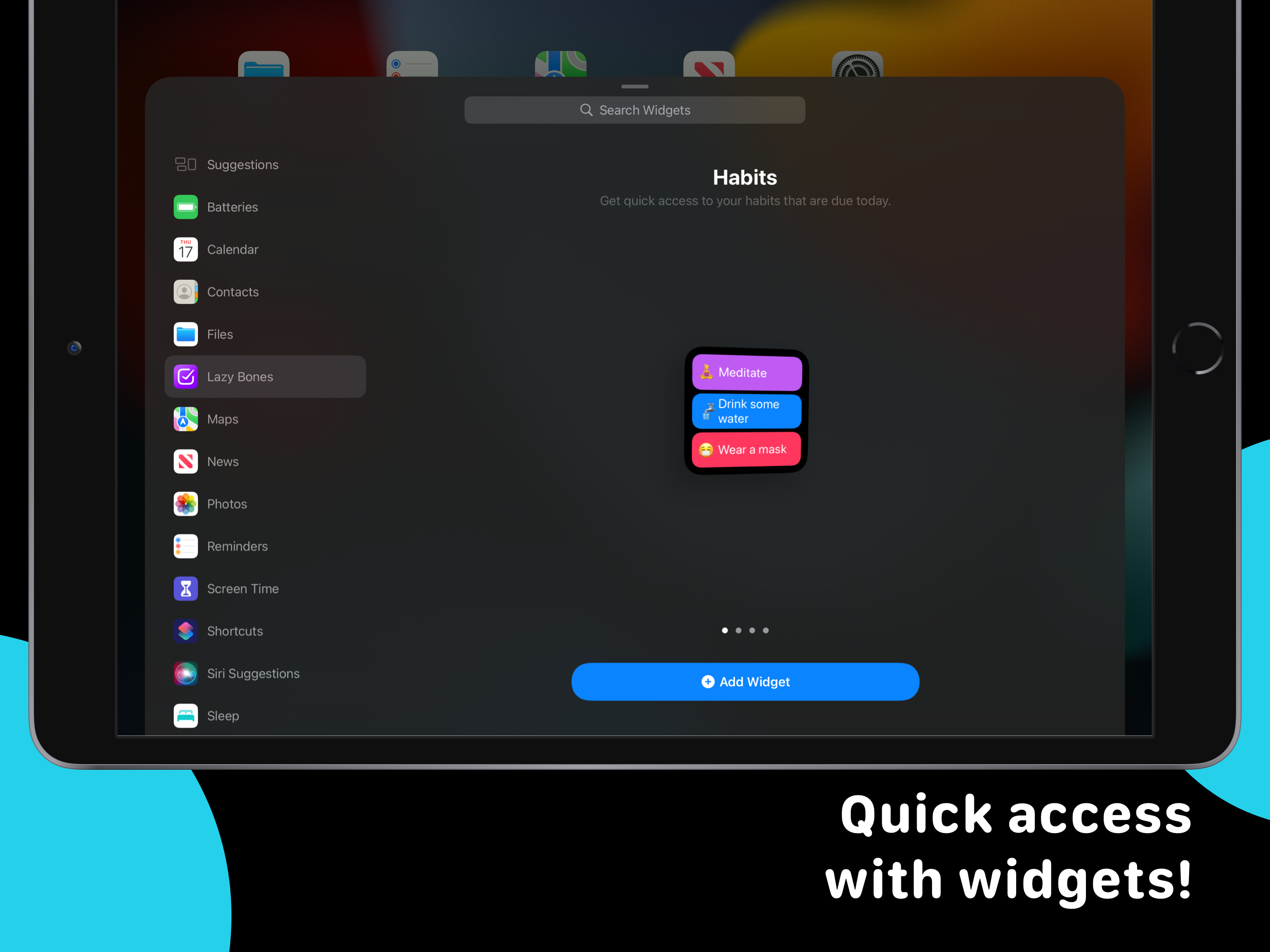Click the Add Widget blue button
Screen dimensions: 1270x952
pyautogui.click(x=745, y=682)
